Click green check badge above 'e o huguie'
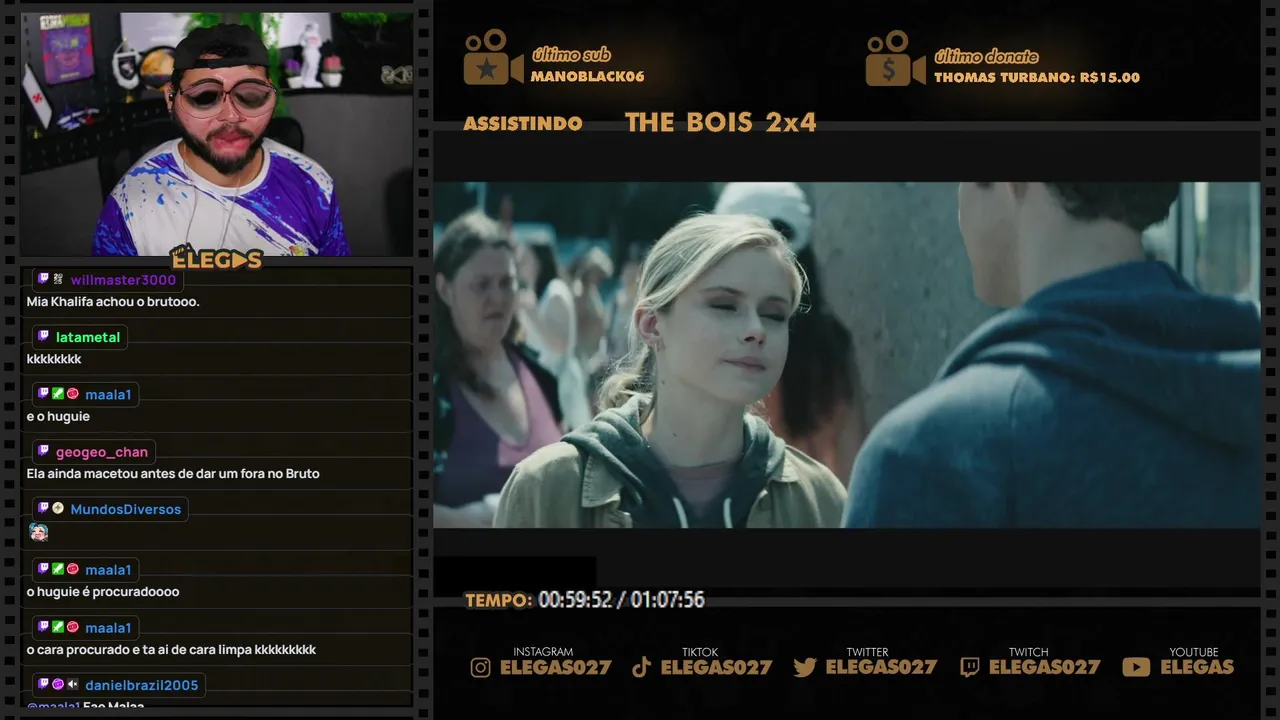This screenshot has height=720, width=1280. coord(58,394)
